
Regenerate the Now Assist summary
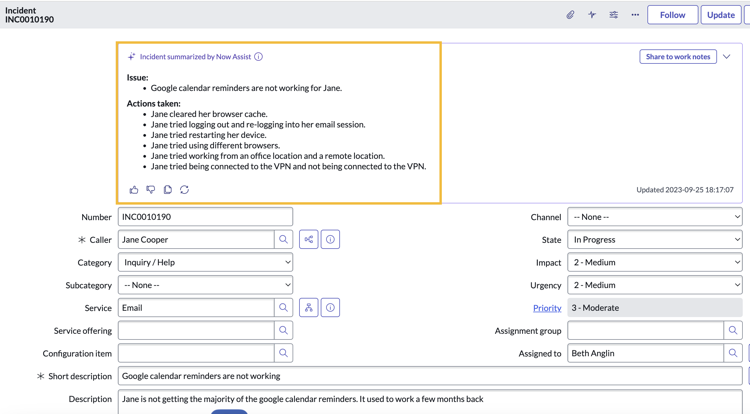pos(185,190)
